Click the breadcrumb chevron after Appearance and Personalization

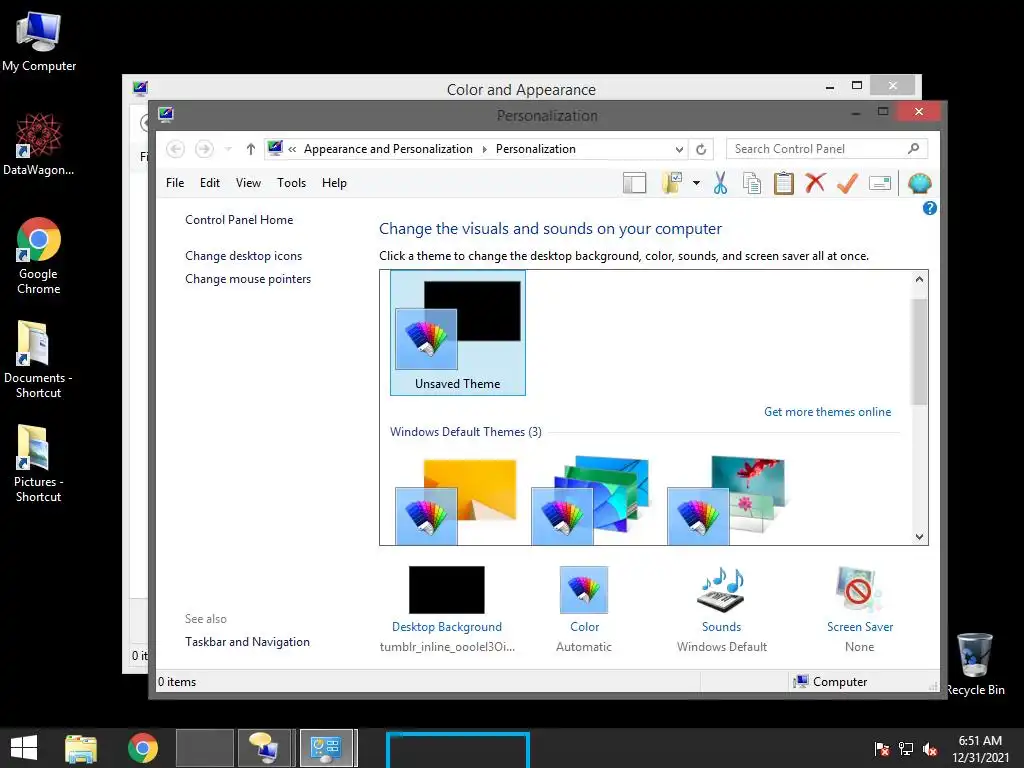485,150
